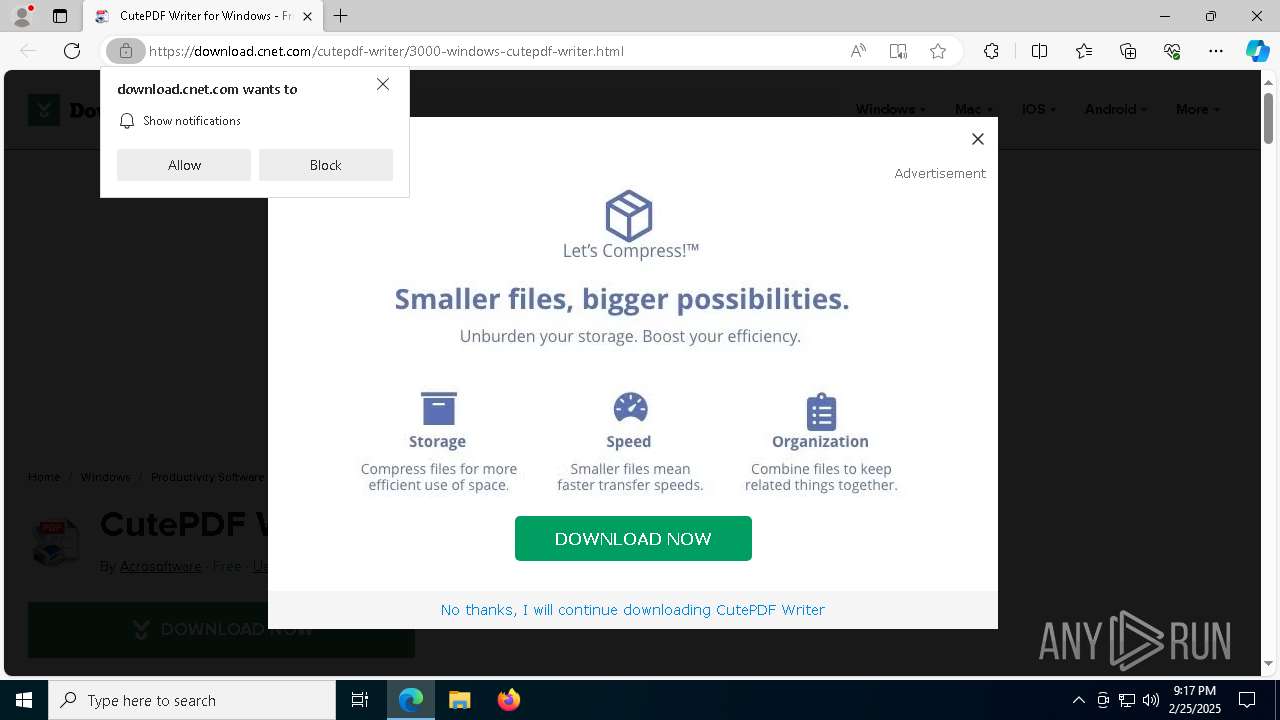Viewport: 1280px width, 720px height.
Task: Click the Storage archive icon
Action: coord(438,408)
